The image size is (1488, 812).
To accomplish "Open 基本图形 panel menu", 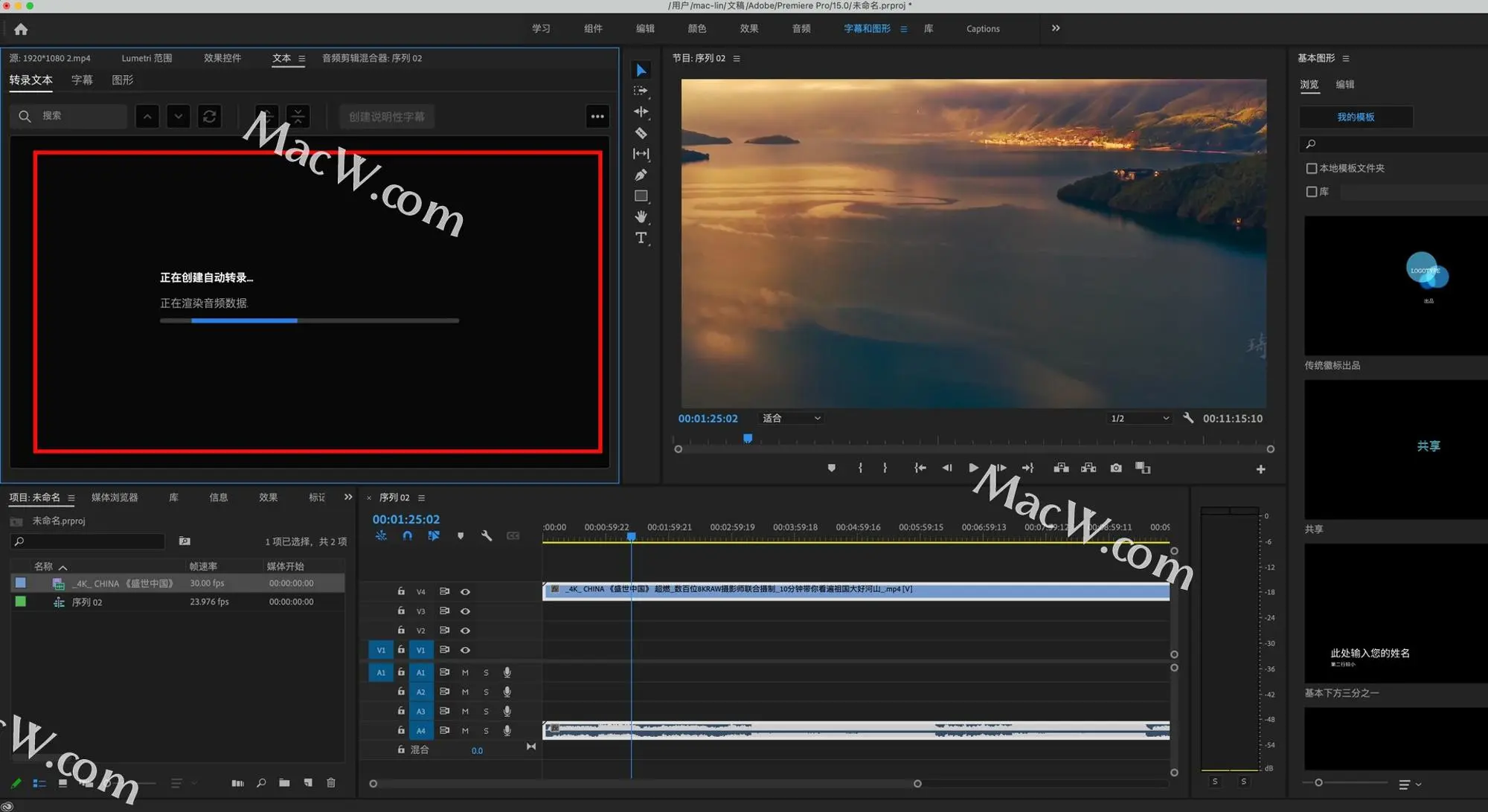I will coord(1346,58).
